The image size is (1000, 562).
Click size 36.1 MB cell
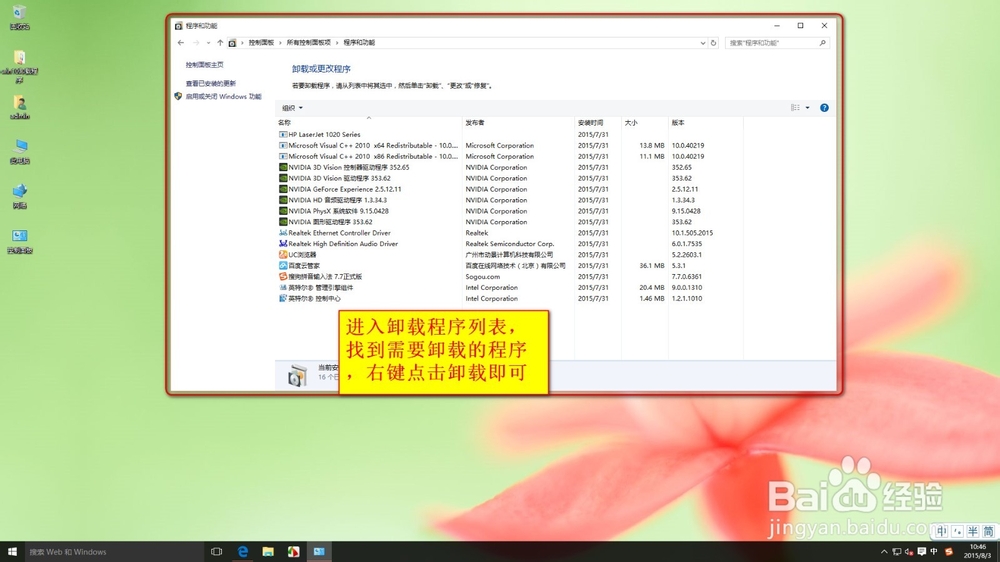click(652, 265)
